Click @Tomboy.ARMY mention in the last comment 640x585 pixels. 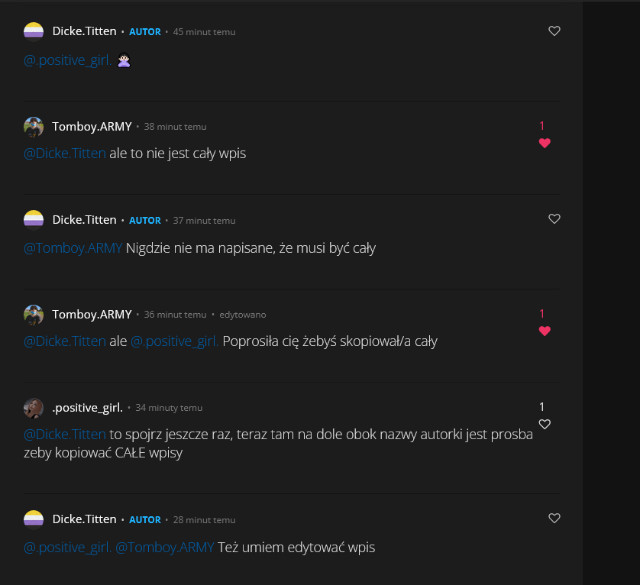point(164,547)
